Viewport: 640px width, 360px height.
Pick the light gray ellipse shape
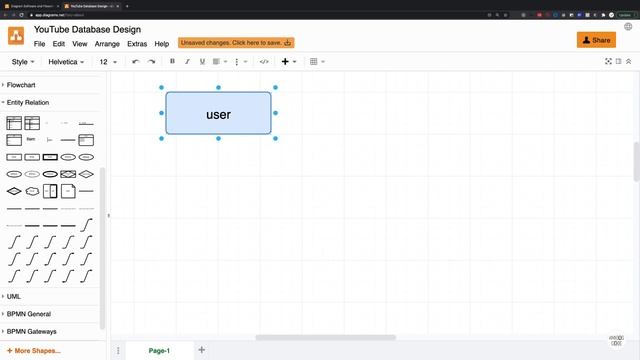pyautogui.click(x=32, y=174)
